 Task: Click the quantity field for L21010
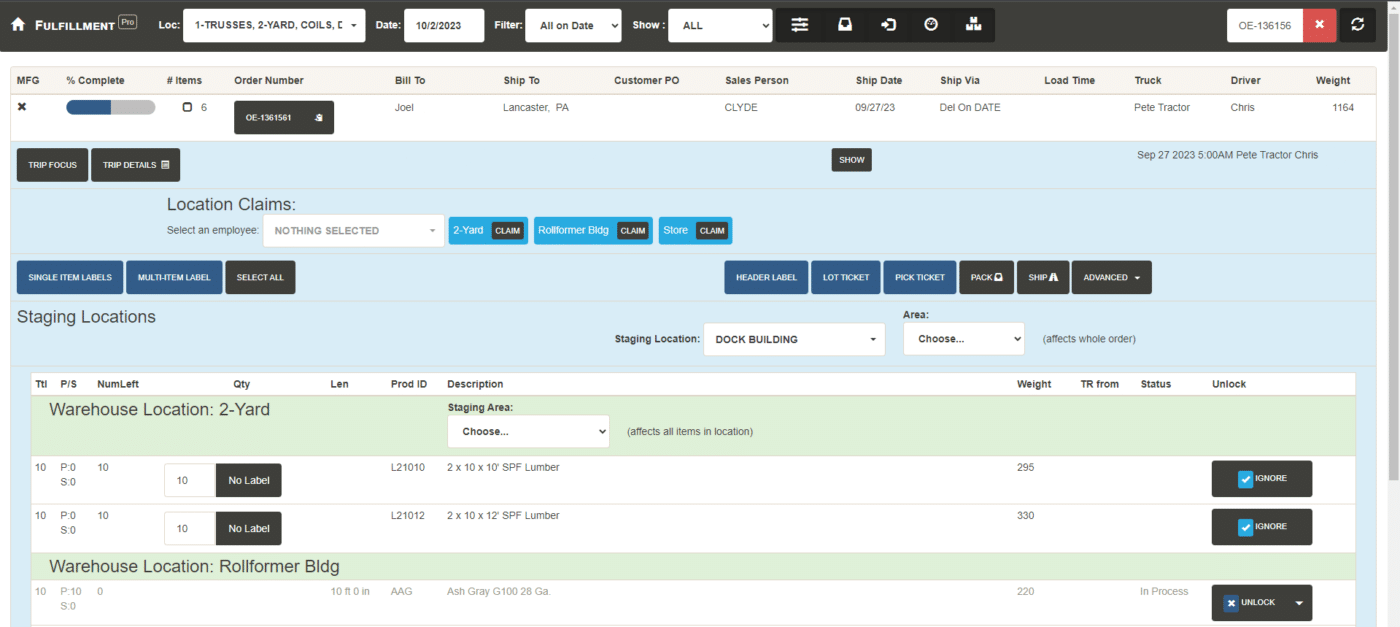point(190,480)
